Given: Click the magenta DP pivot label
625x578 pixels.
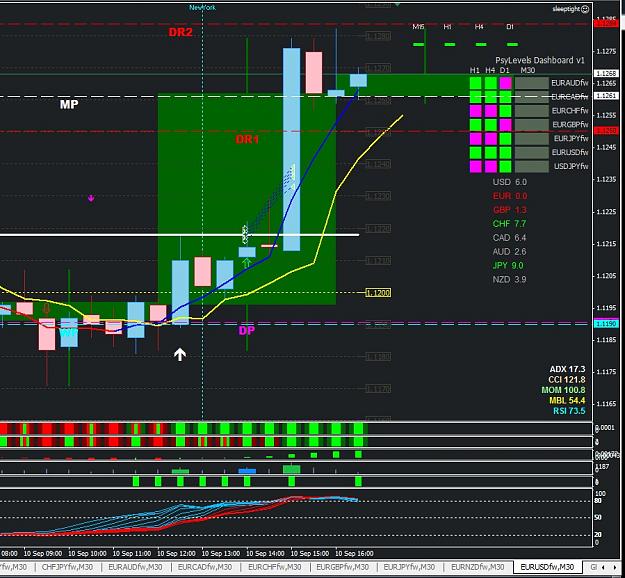Looking at the screenshot, I should (x=246, y=330).
